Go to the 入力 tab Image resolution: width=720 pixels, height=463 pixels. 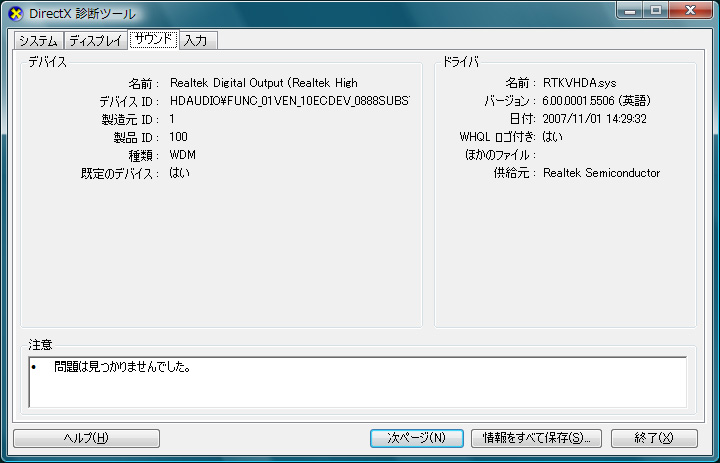(198, 40)
